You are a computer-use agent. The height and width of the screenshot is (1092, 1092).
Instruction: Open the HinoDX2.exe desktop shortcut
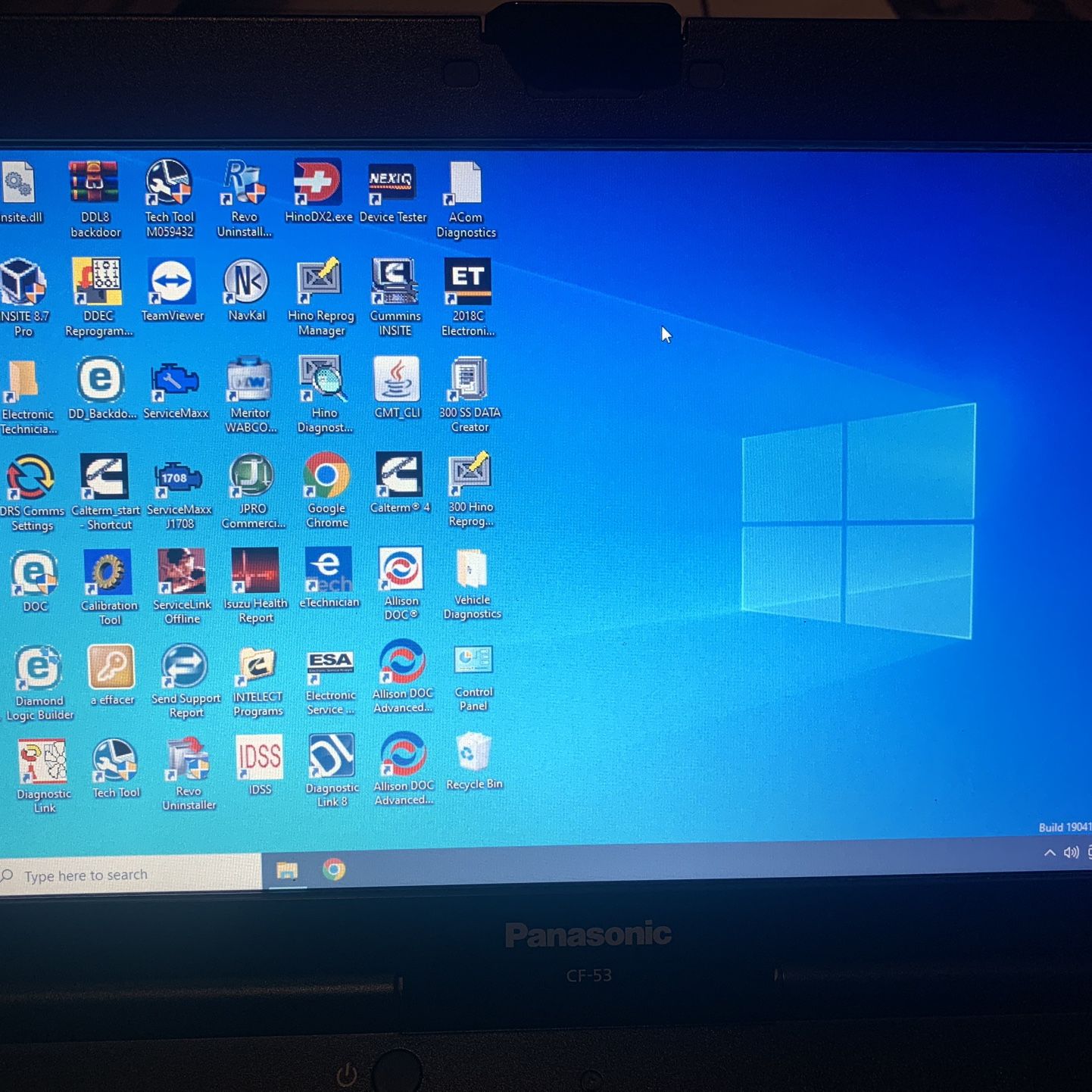(x=318, y=182)
